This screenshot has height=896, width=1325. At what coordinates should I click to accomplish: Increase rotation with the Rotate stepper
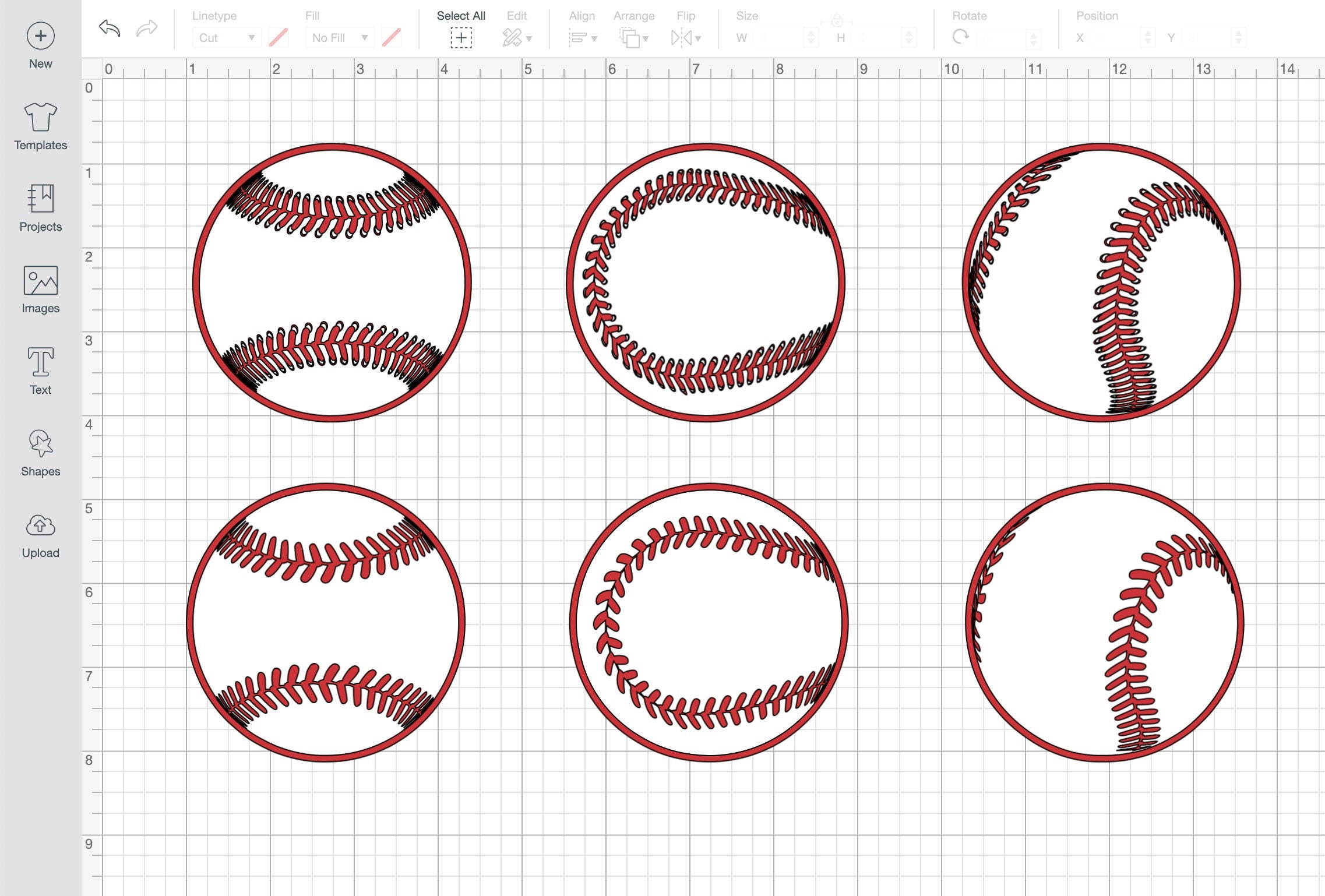(1032, 34)
